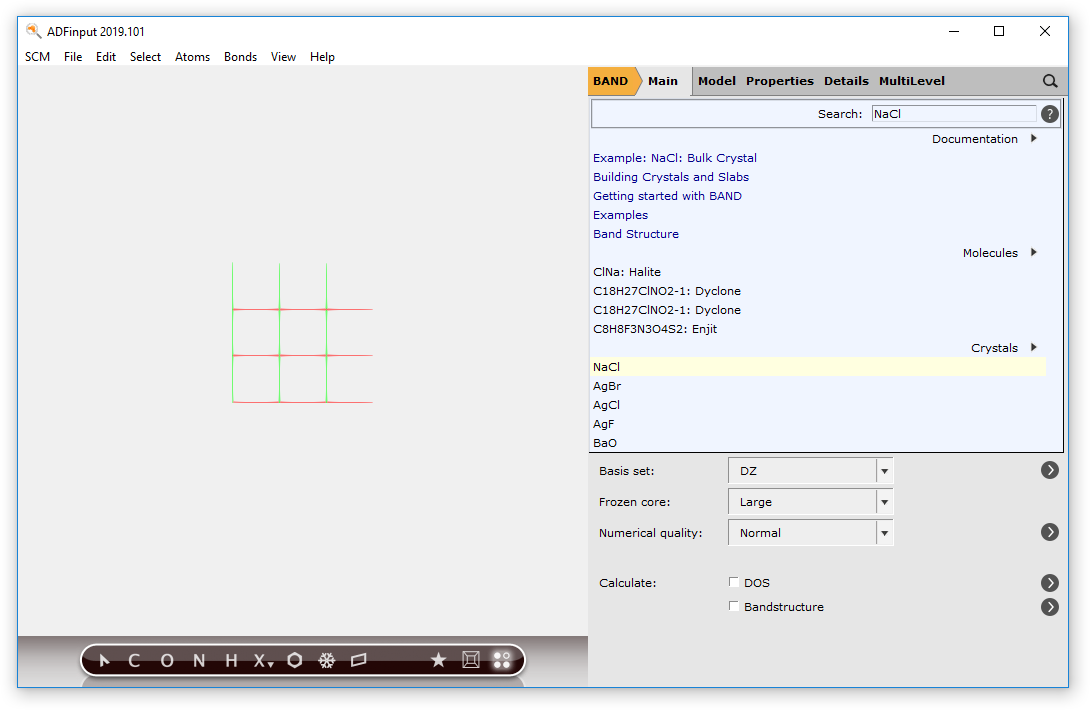
Task: Change Frozen core via its dropdown
Action: point(884,501)
